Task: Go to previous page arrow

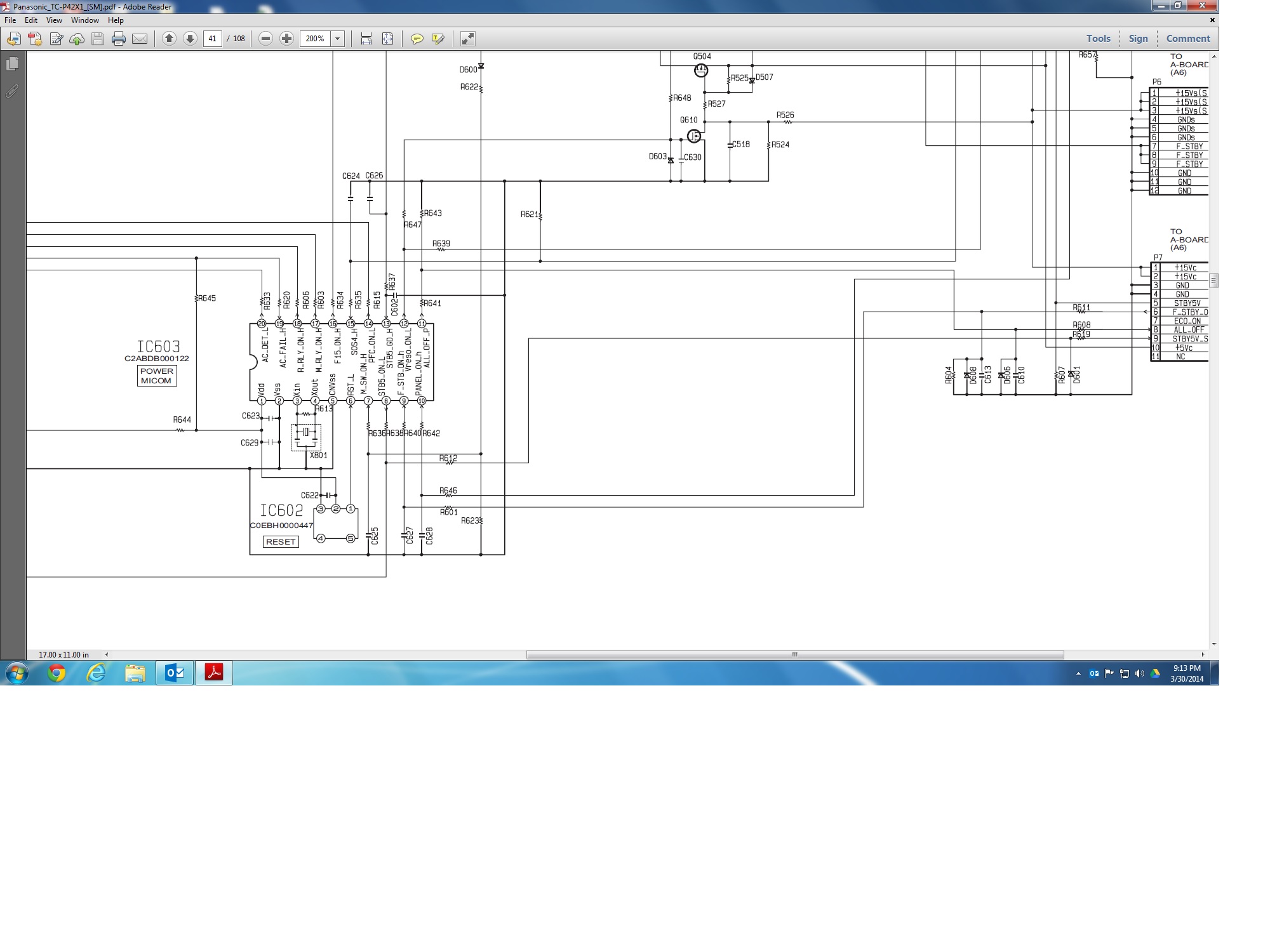Action: [x=169, y=39]
